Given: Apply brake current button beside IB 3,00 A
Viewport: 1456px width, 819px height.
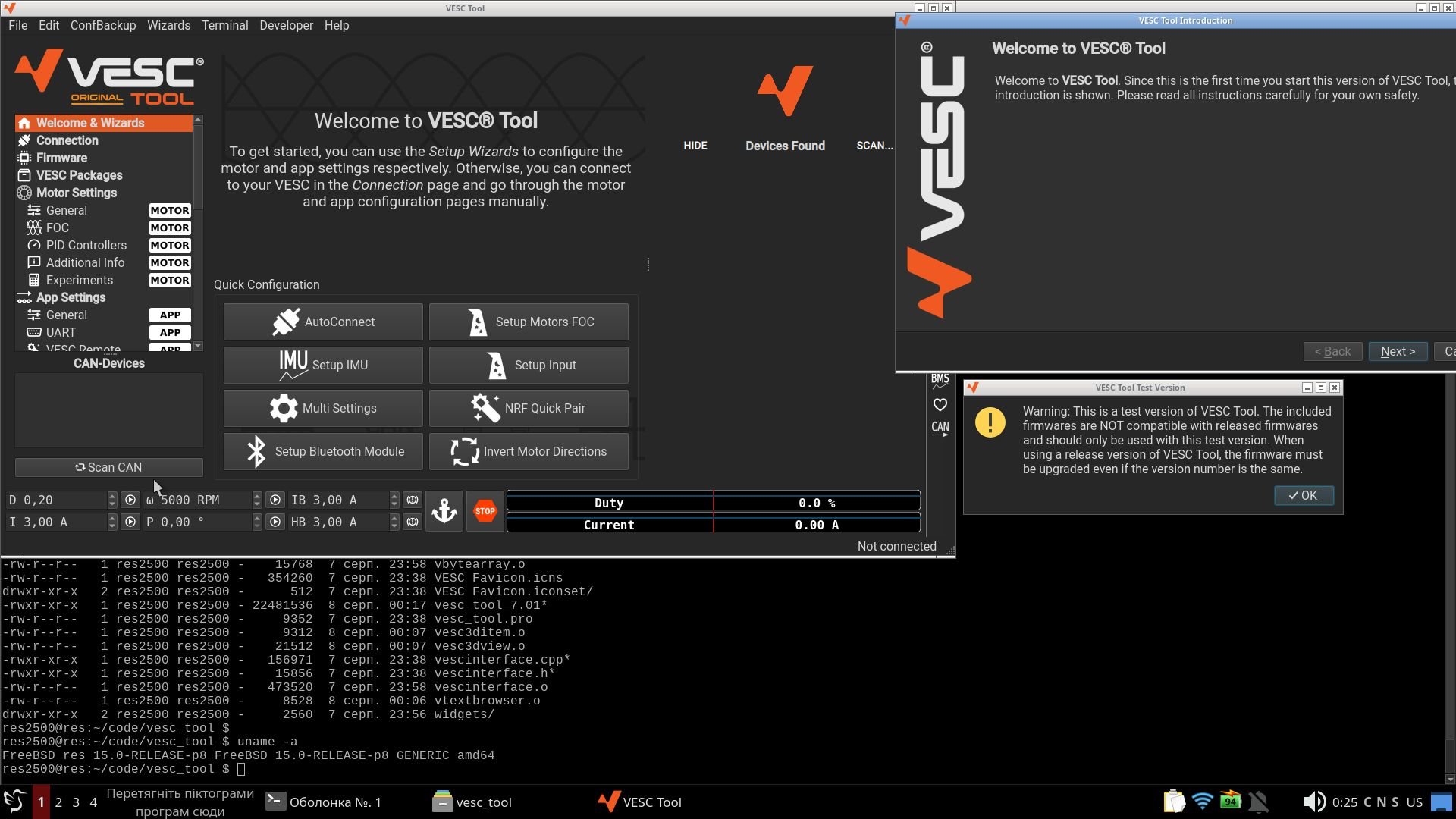Looking at the screenshot, I should (413, 500).
